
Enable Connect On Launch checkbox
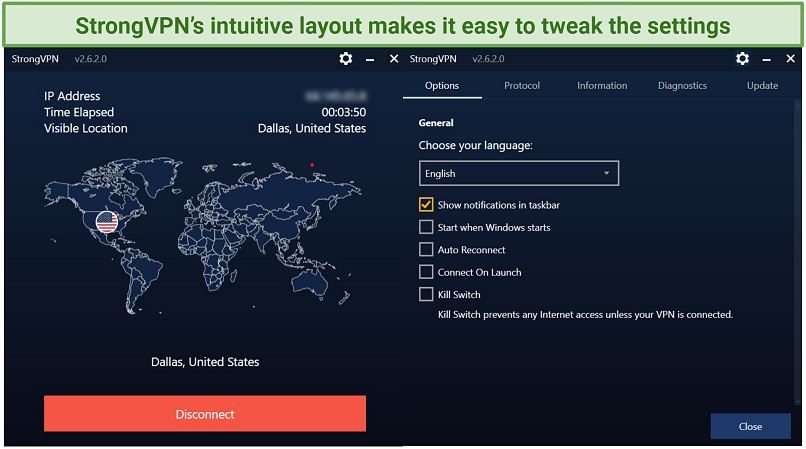(426, 272)
